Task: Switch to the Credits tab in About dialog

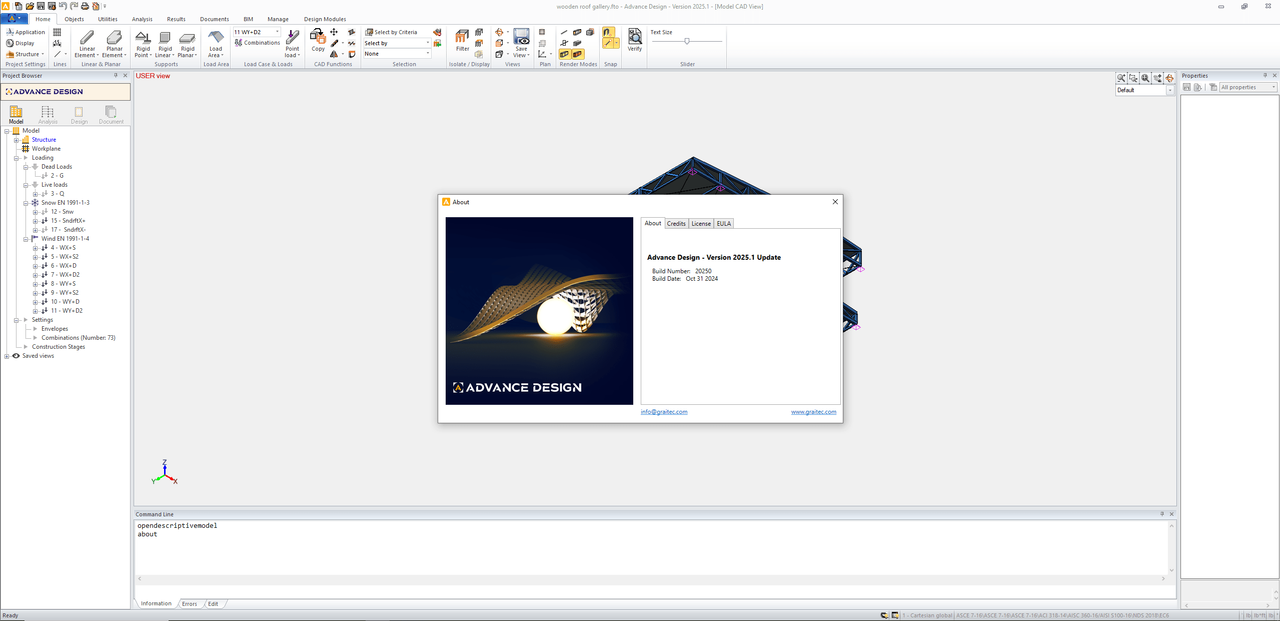Action: [676, 224]
